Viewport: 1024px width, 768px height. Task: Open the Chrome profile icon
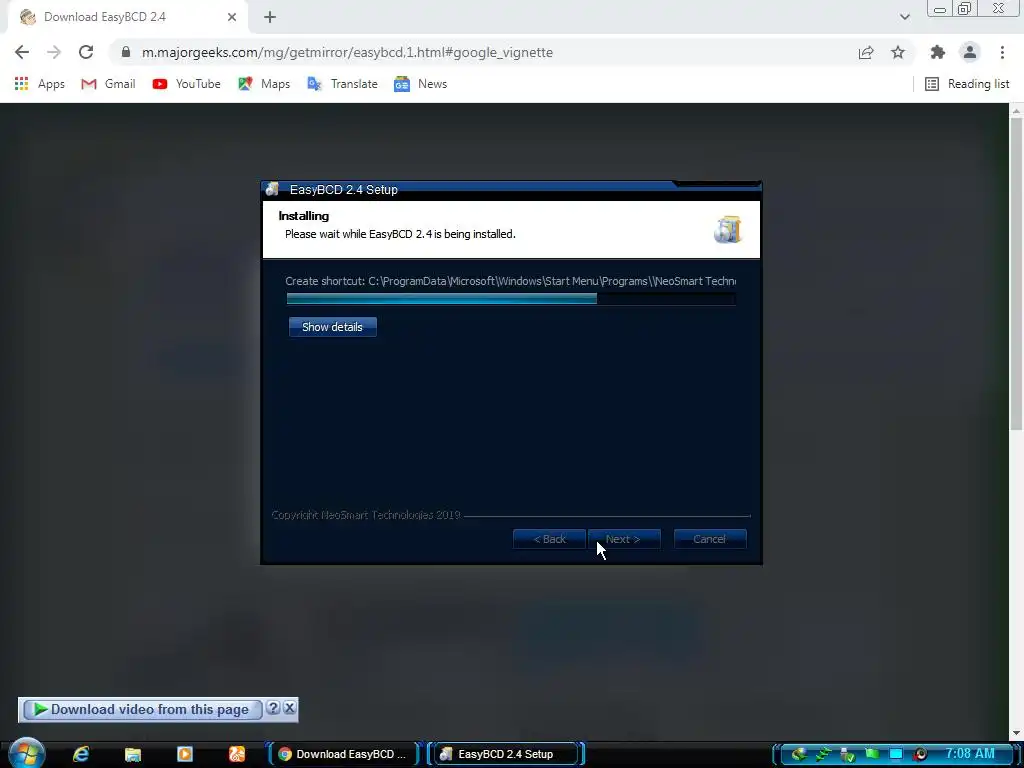970,52
